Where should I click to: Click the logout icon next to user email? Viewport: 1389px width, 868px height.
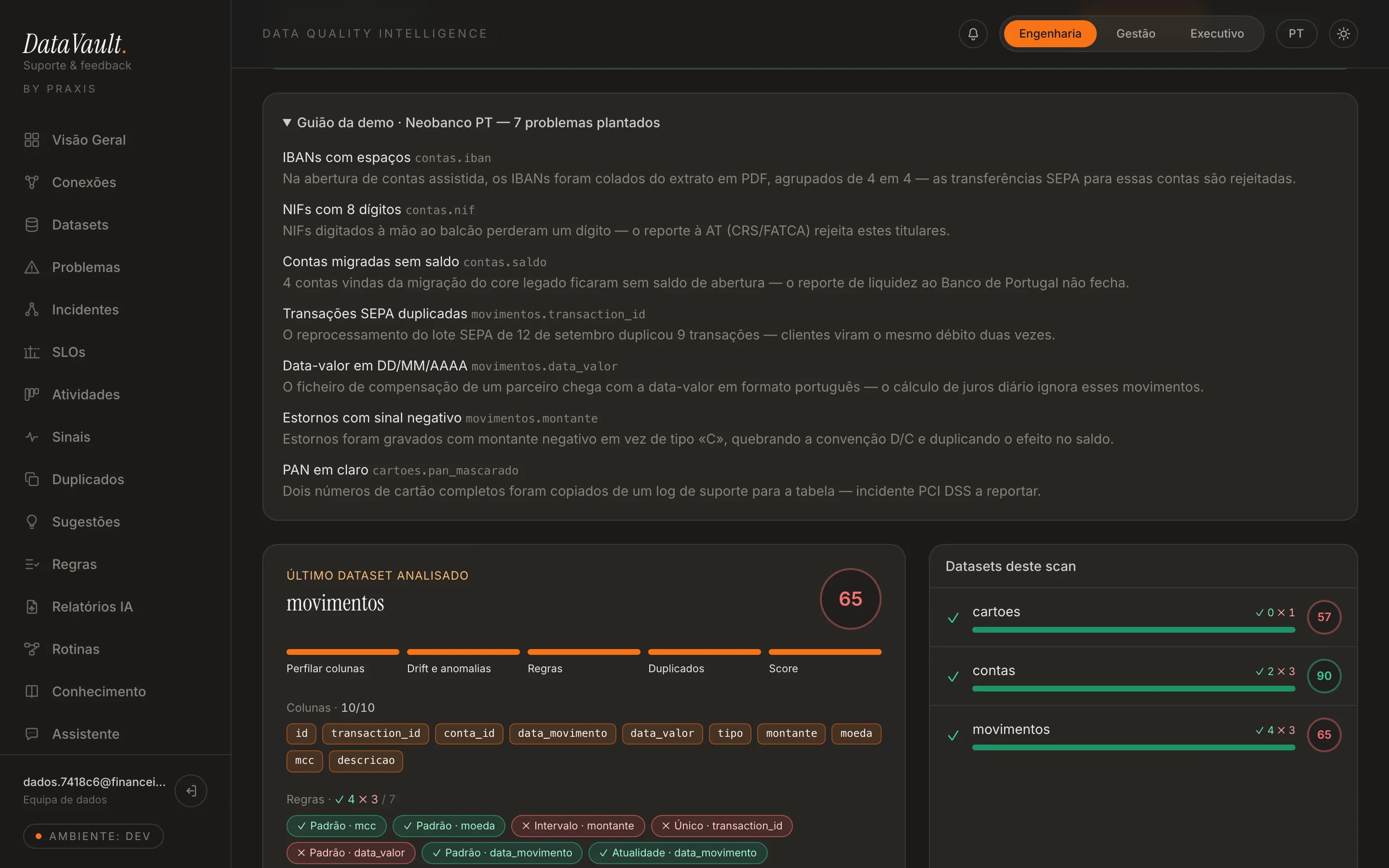pos(191,790)
